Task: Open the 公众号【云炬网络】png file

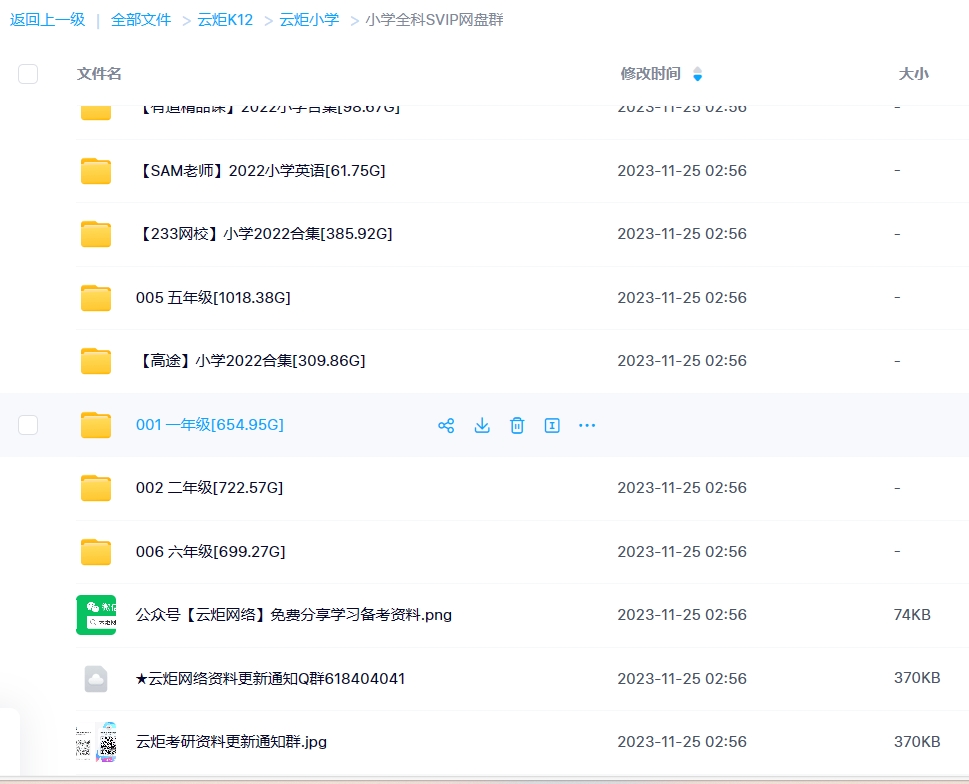Action: pos(294,615)
